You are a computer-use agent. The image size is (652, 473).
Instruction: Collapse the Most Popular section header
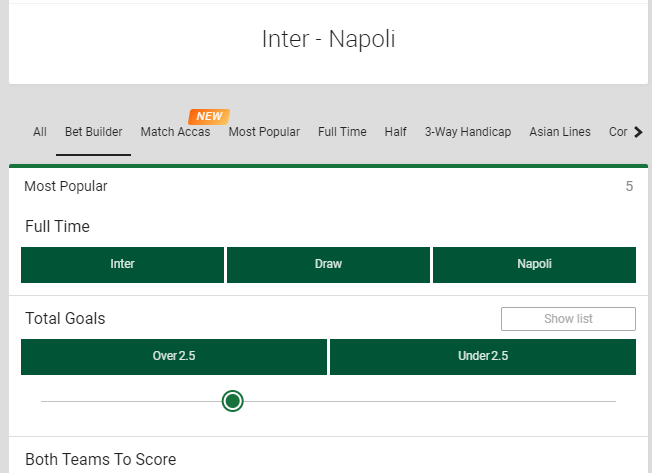click(328, 186)
